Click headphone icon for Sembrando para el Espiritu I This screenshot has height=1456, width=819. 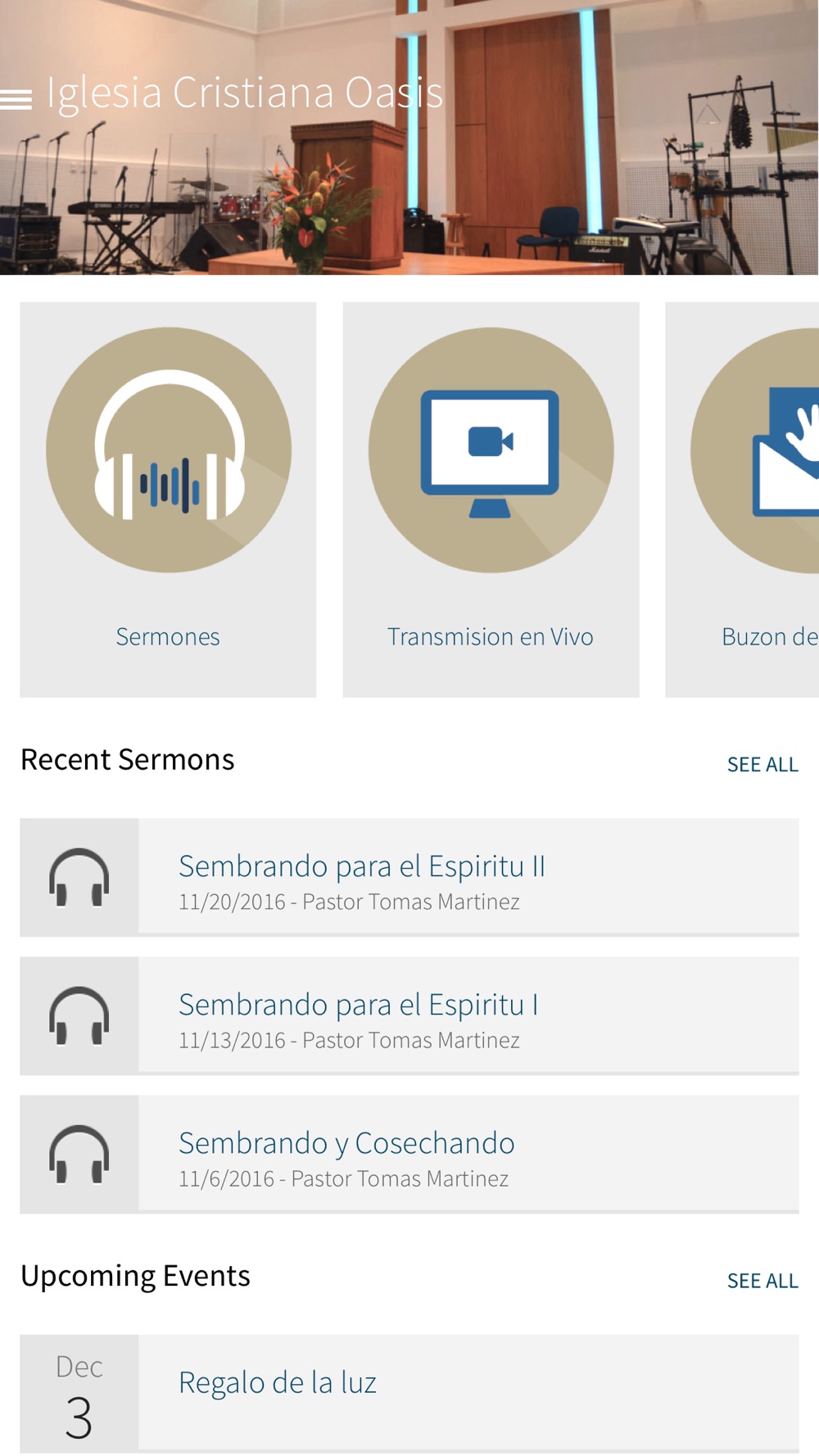click(x=79, y=1015)
